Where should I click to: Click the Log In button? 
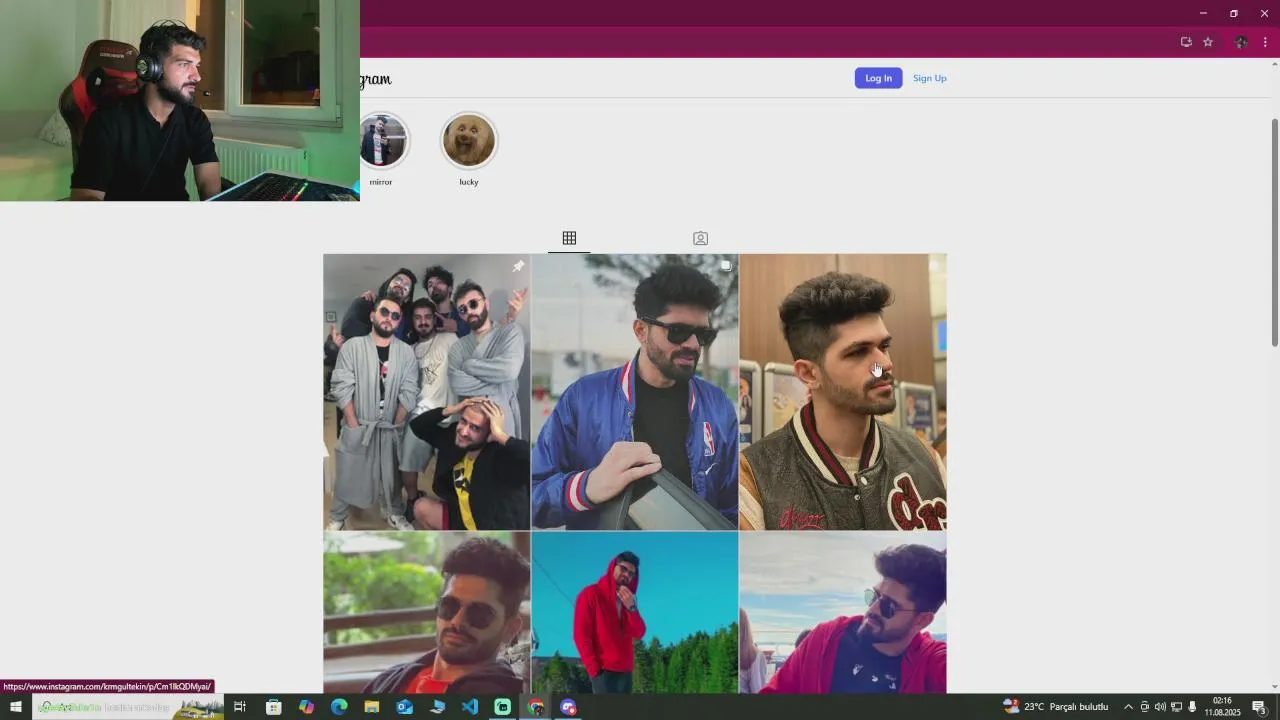(878, 78)
